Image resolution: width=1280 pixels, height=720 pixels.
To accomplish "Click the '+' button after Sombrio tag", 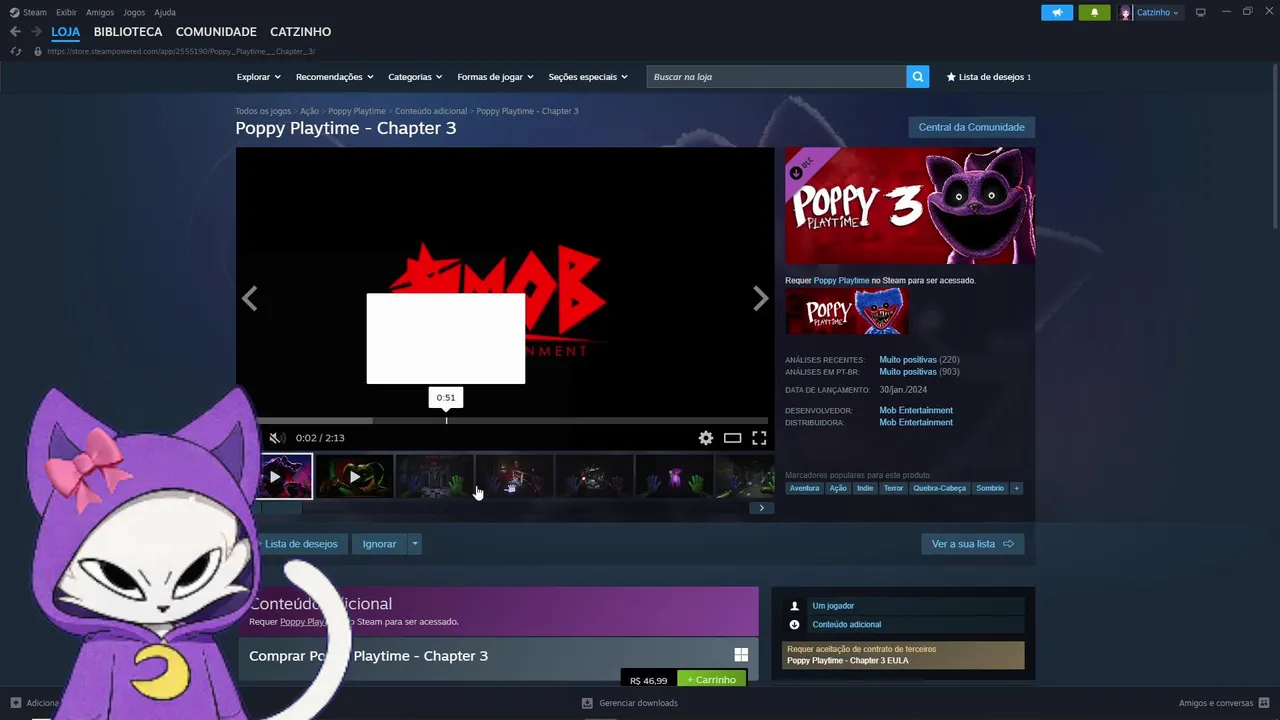I will (1016, 488).
